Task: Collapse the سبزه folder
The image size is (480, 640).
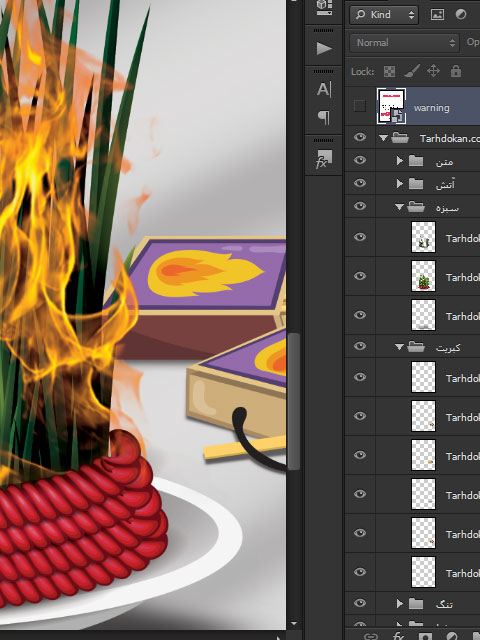Action: click(400, 207)
